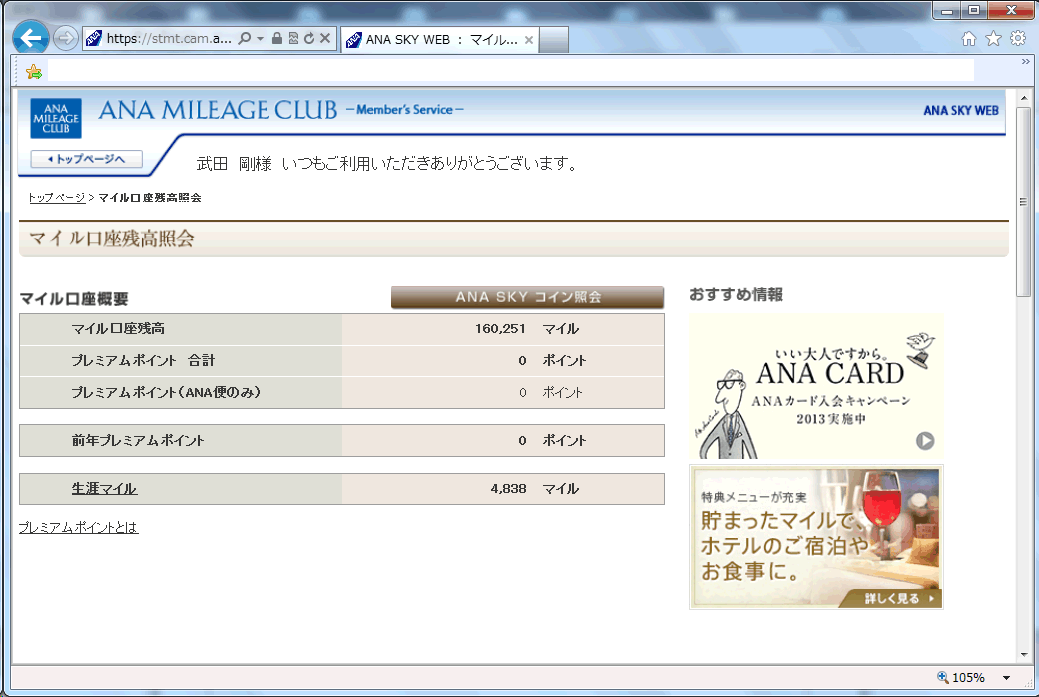
Task: Click the zoom magnifier icon in status bar
Action: point(942,677)
